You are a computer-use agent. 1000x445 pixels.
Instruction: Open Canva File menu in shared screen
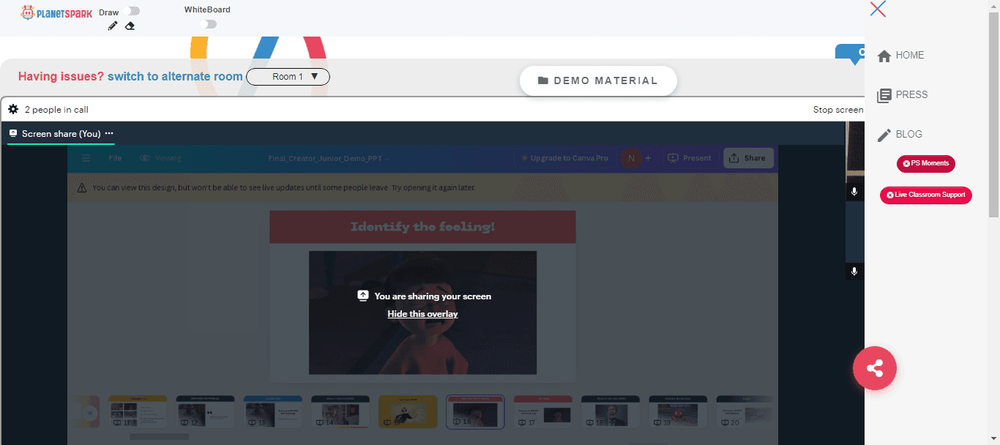click(115, 158)
